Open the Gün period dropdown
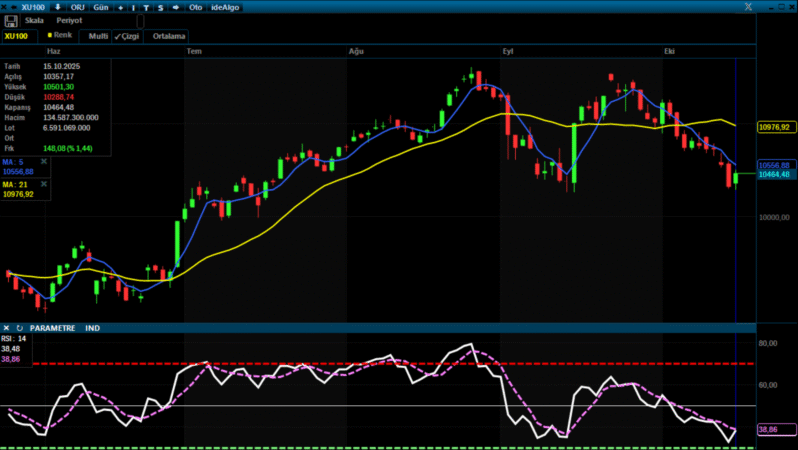 (x=101, y=6)
